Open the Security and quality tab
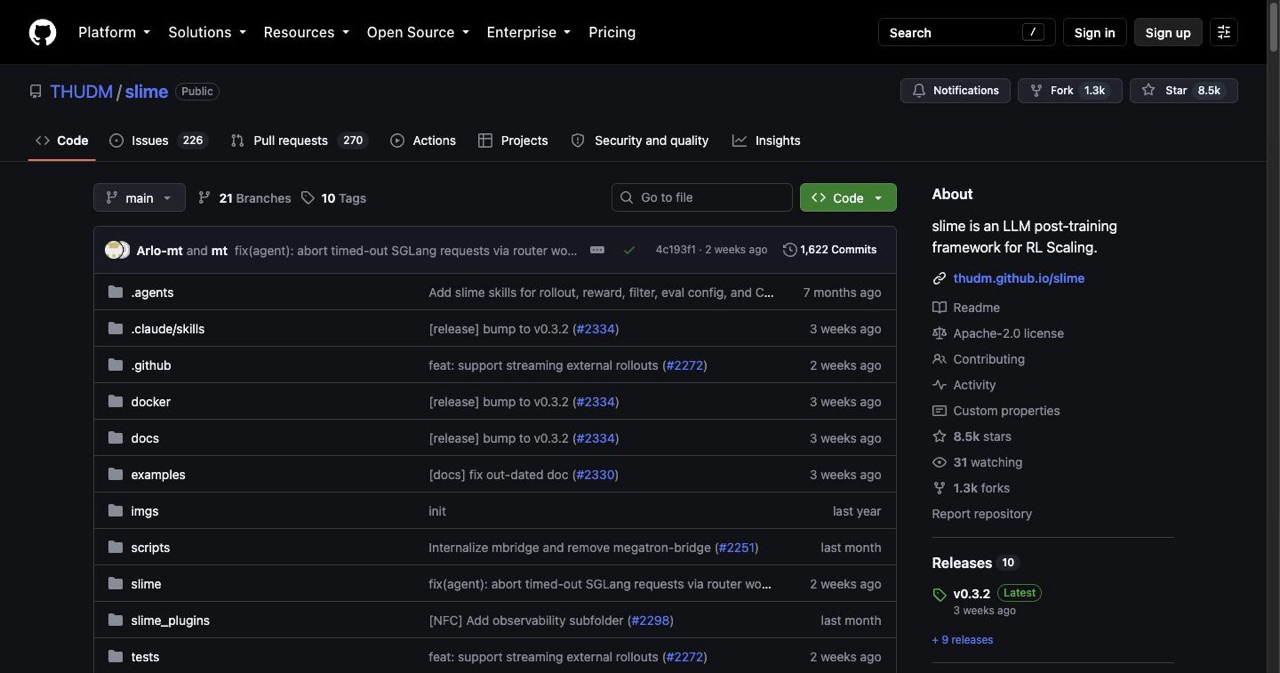The image size is (1280, 673). (x=640, y=141)
